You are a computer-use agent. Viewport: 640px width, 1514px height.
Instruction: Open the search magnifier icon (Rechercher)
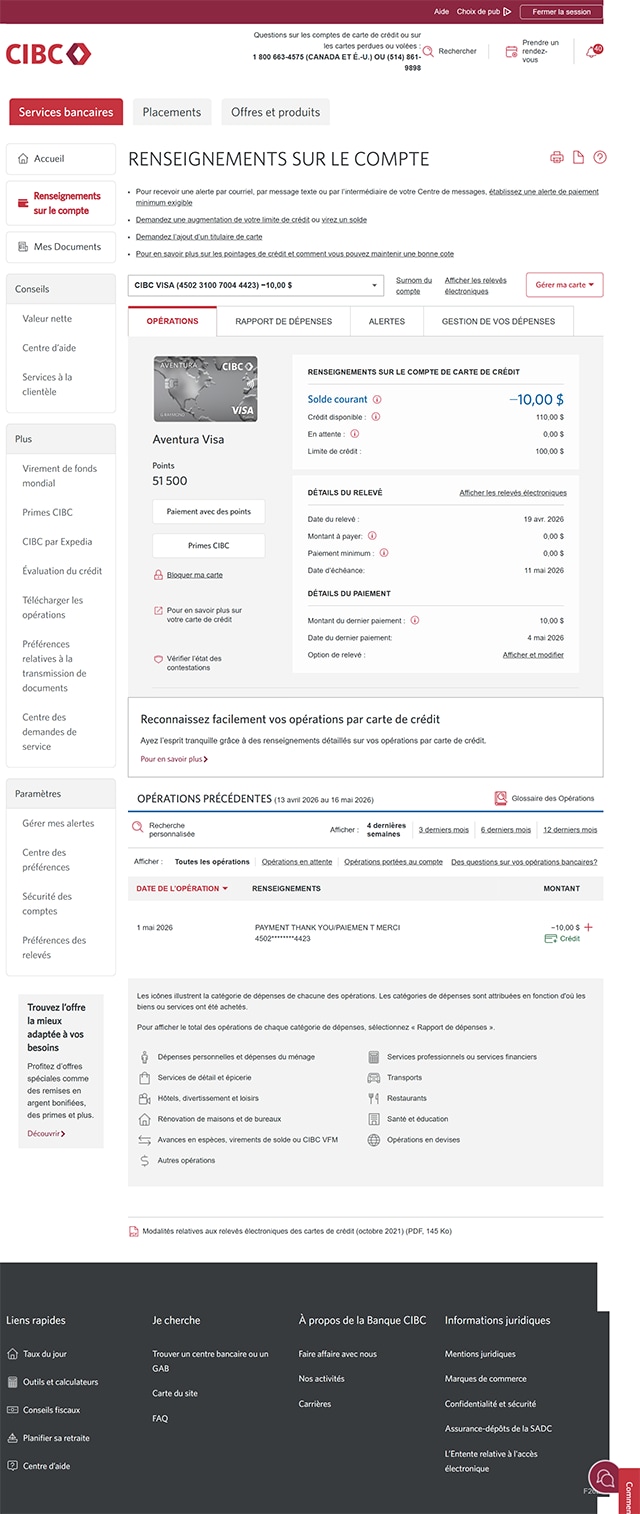coord(429,51)
